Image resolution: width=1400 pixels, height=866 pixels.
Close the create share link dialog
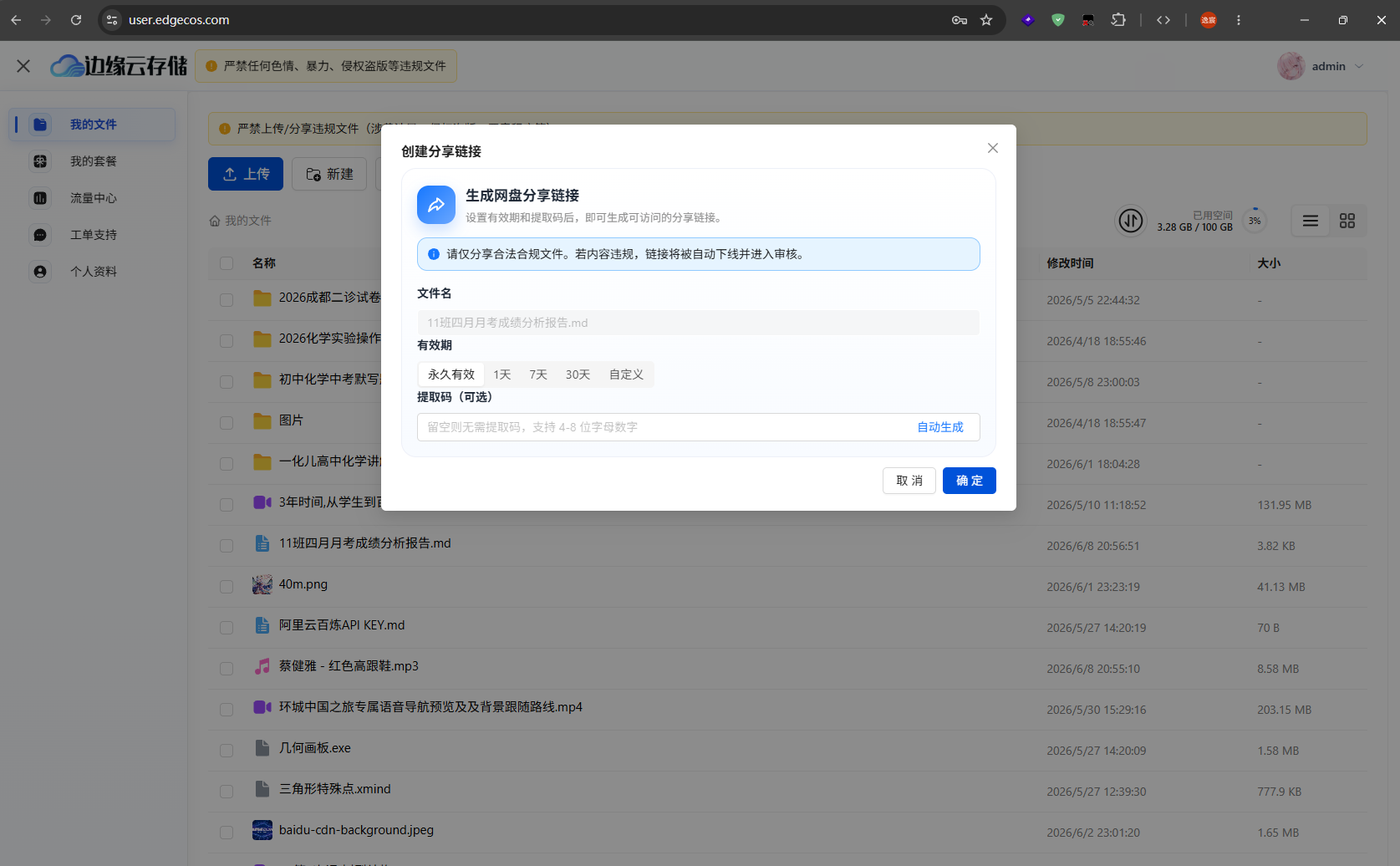point(993,148)
